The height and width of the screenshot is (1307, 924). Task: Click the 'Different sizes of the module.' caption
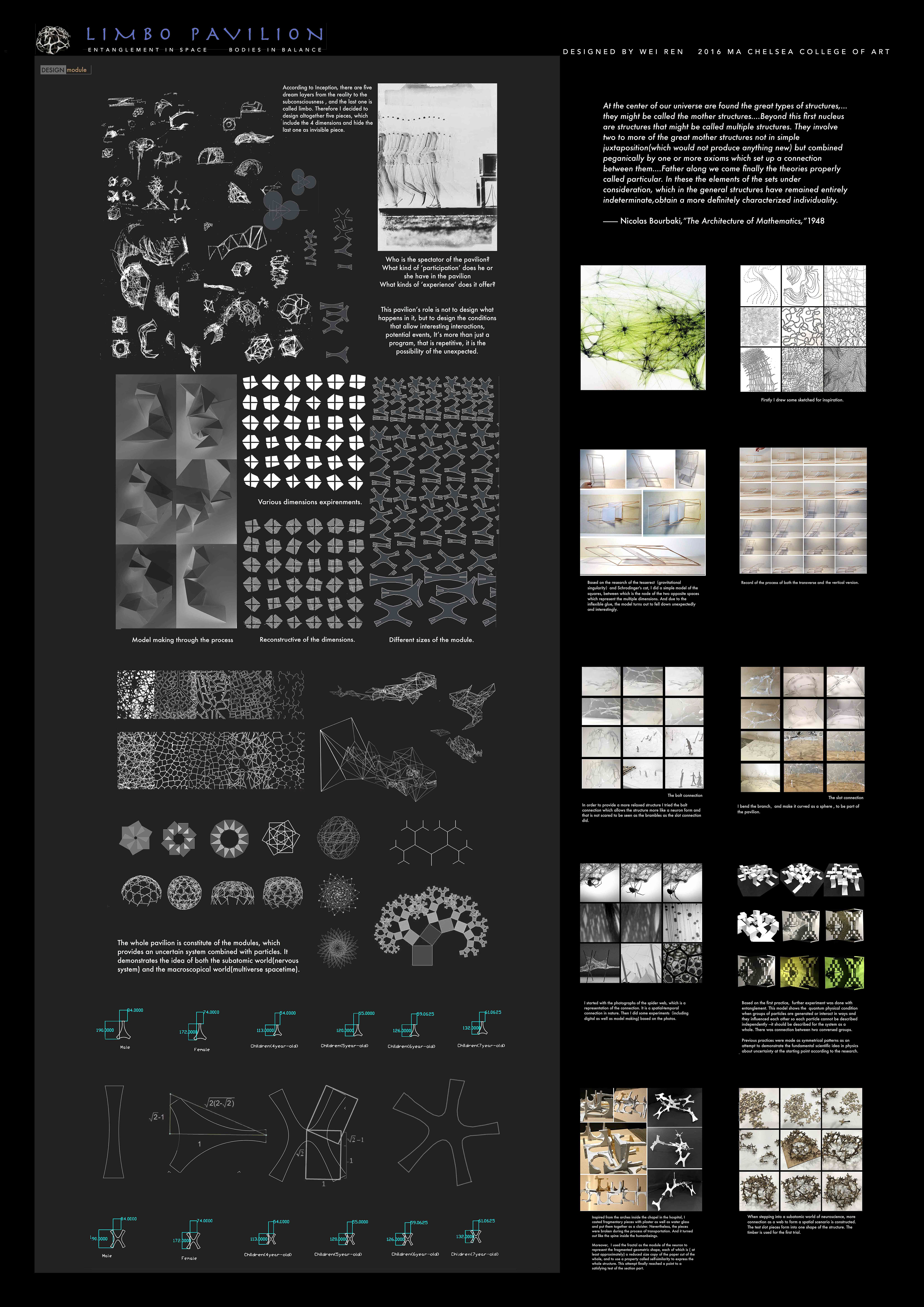click(431, 640)
